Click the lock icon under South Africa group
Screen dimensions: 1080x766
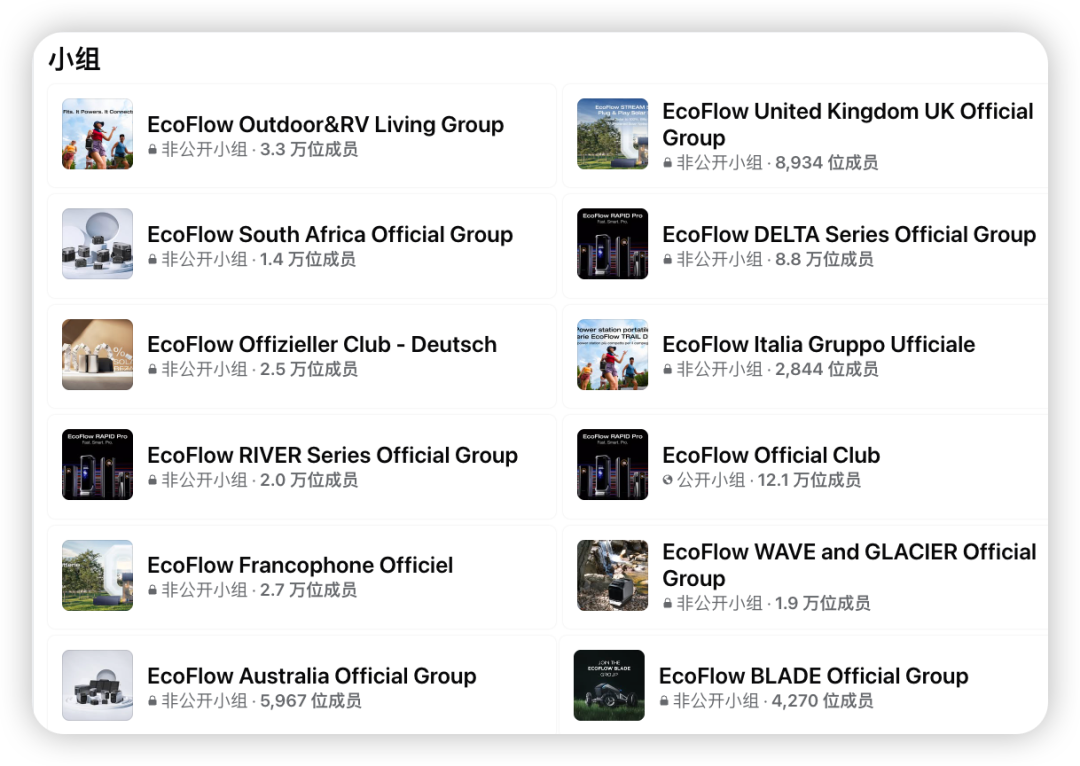click(153, 260)
